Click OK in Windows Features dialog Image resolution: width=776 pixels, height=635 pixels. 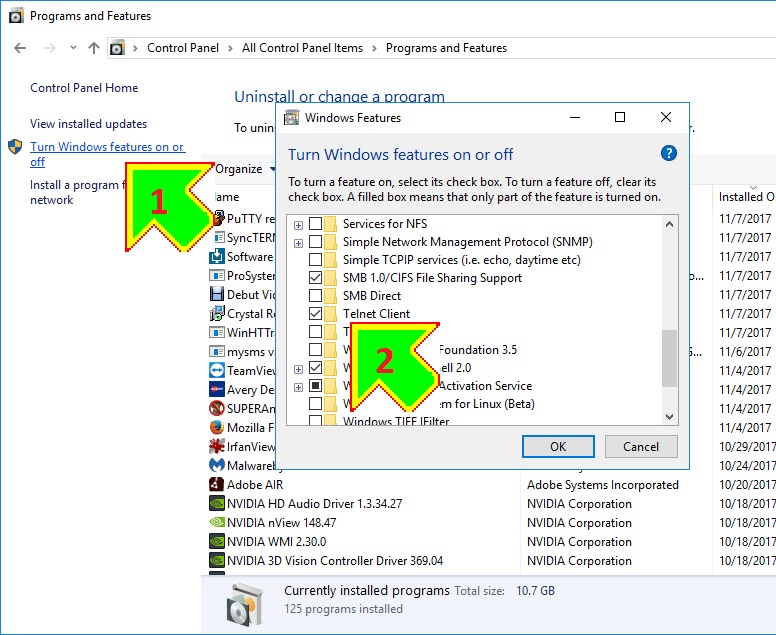click(x=558, y=446)
